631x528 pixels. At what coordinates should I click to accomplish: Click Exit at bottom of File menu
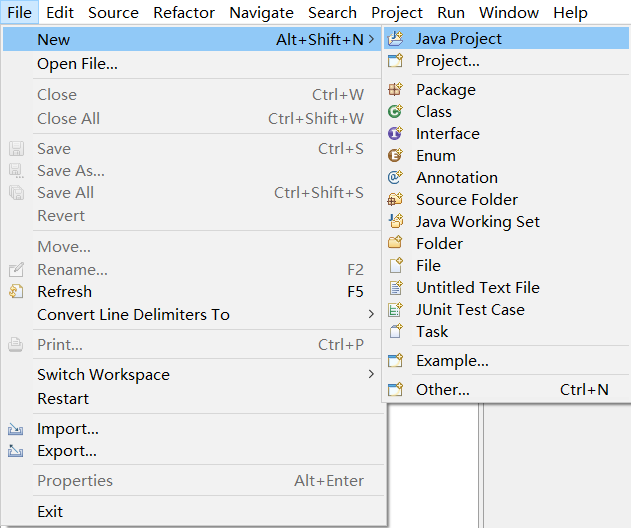coord(192,512)
